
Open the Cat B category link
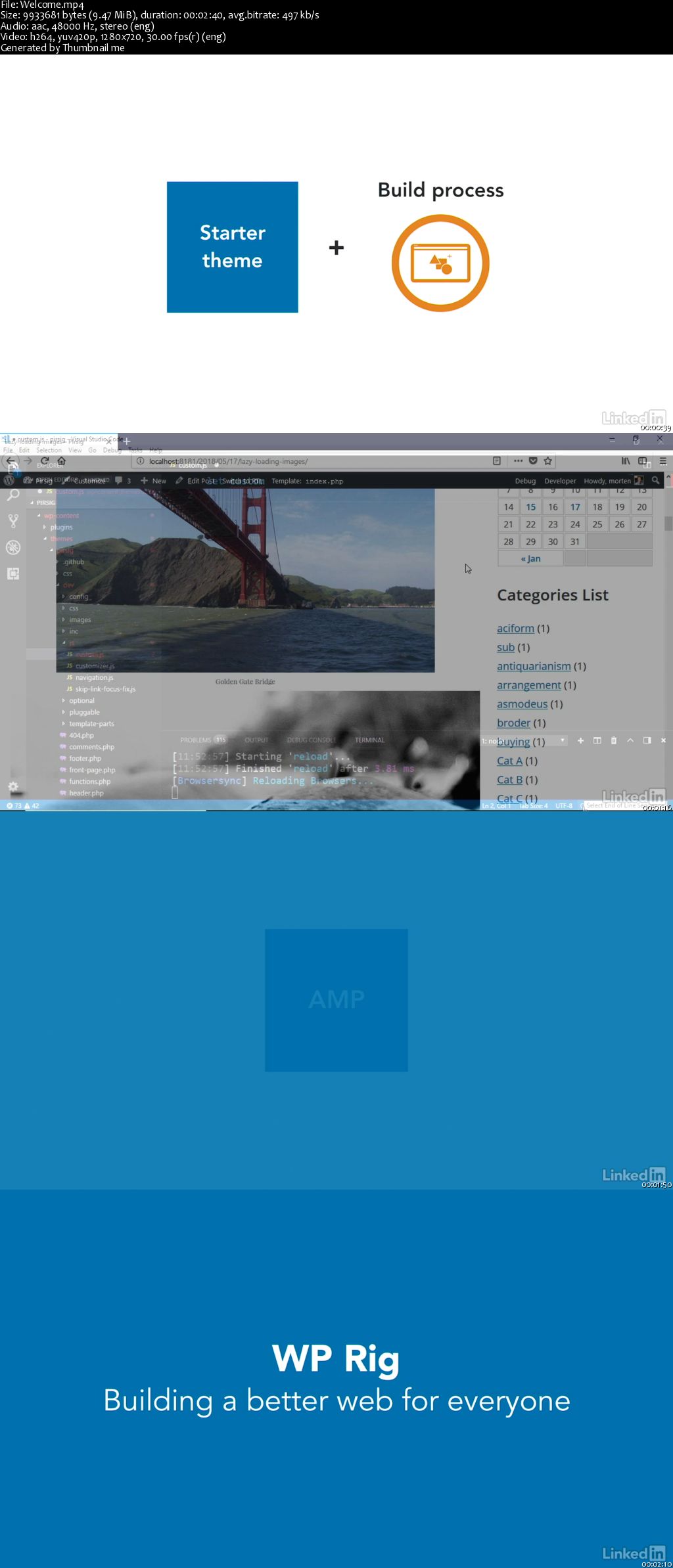[x=509, y=780]
